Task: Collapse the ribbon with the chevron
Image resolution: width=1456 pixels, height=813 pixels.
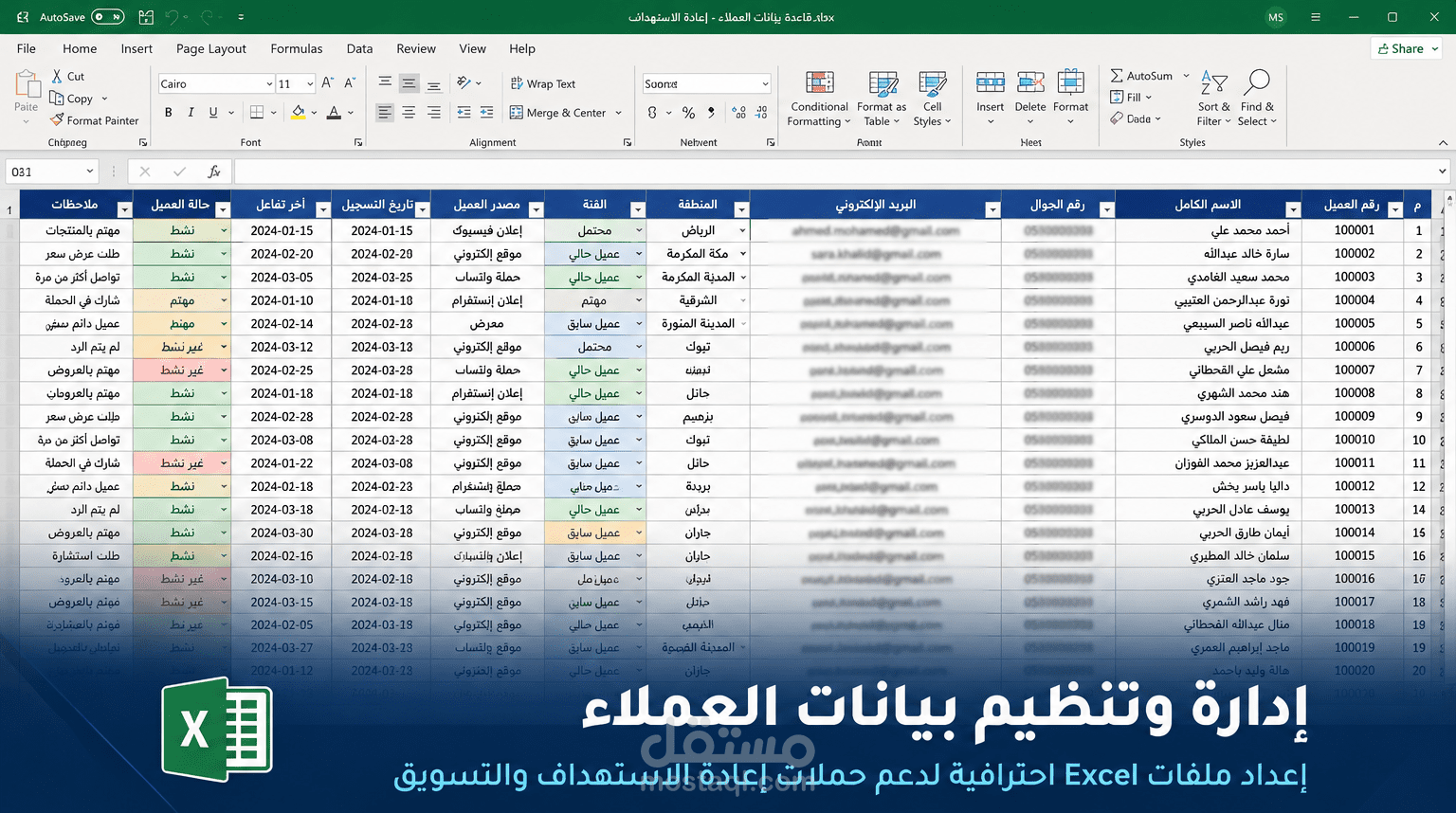Action: coord(1443,143)
